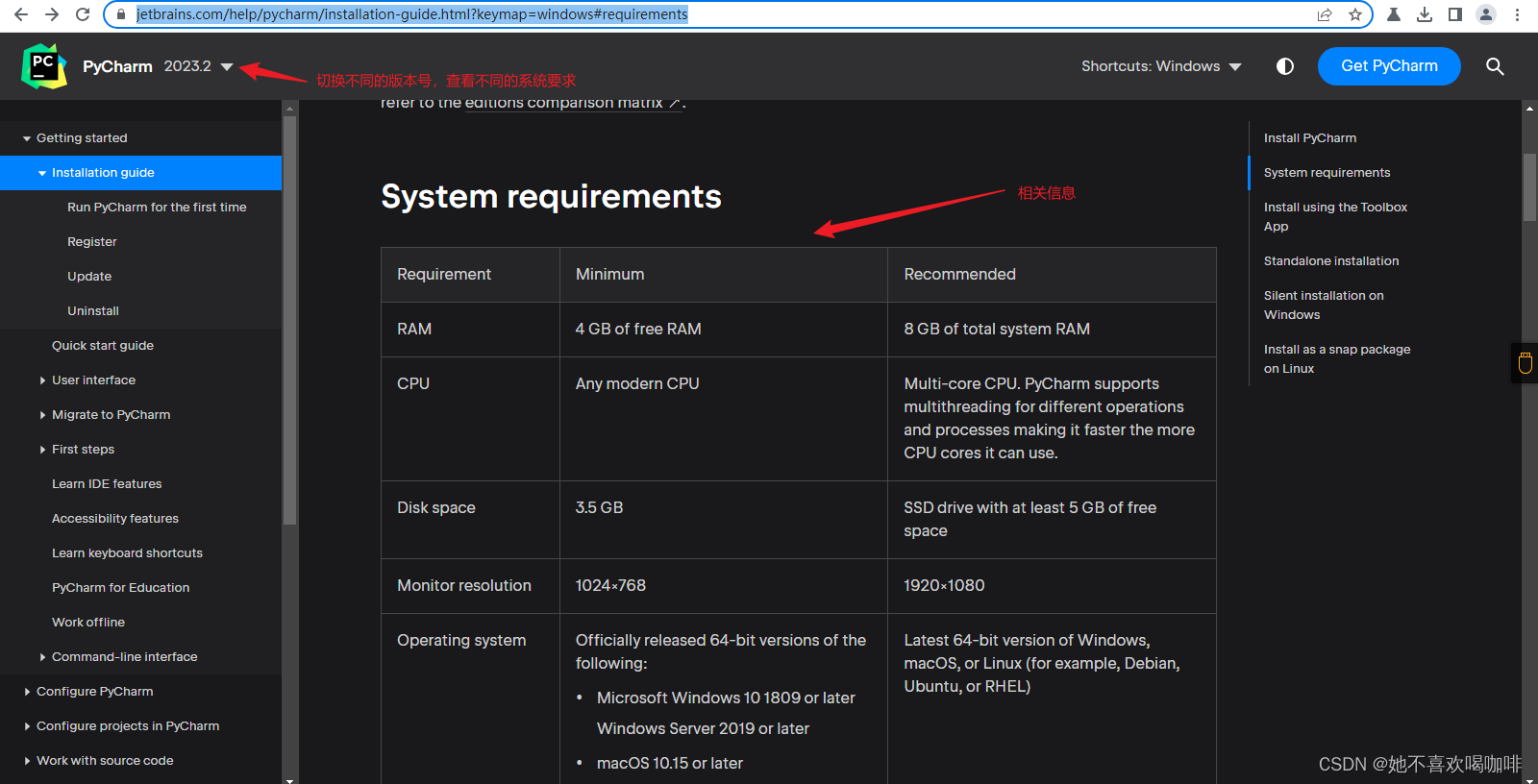The image size is (1538, 784).
Task: Toggle the dark/light theme contrast icon
Action: (x=1285, y=66)
